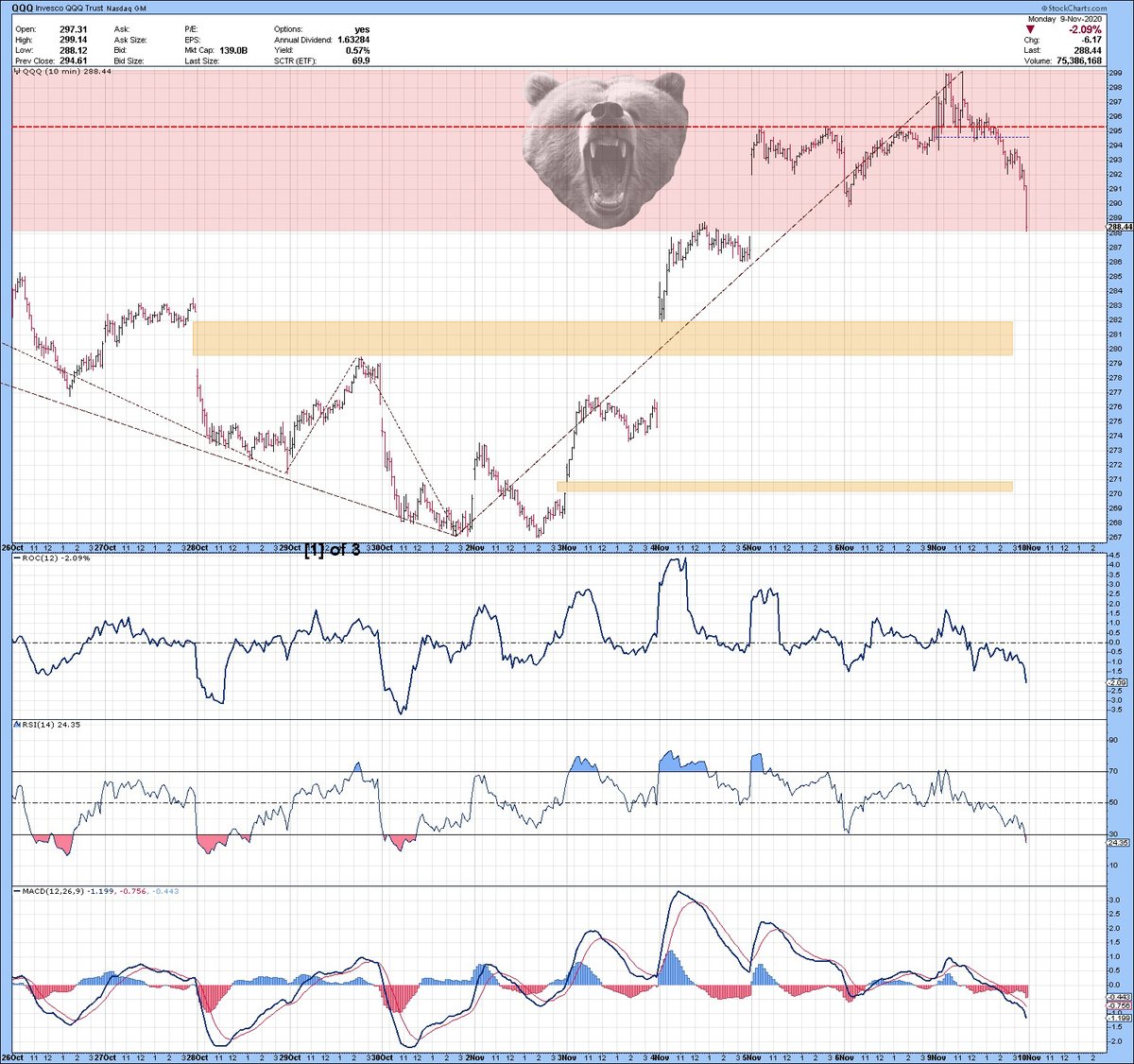Screen dimensions: 1134x1064
Task: Click the line marker beside MACD(12,26,9) legend
Action: click(16, 891)
